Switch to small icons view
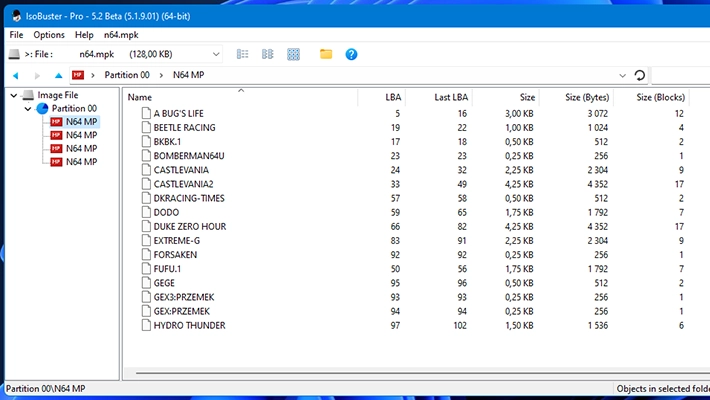710x400 pixels. (x=268, y=54)
